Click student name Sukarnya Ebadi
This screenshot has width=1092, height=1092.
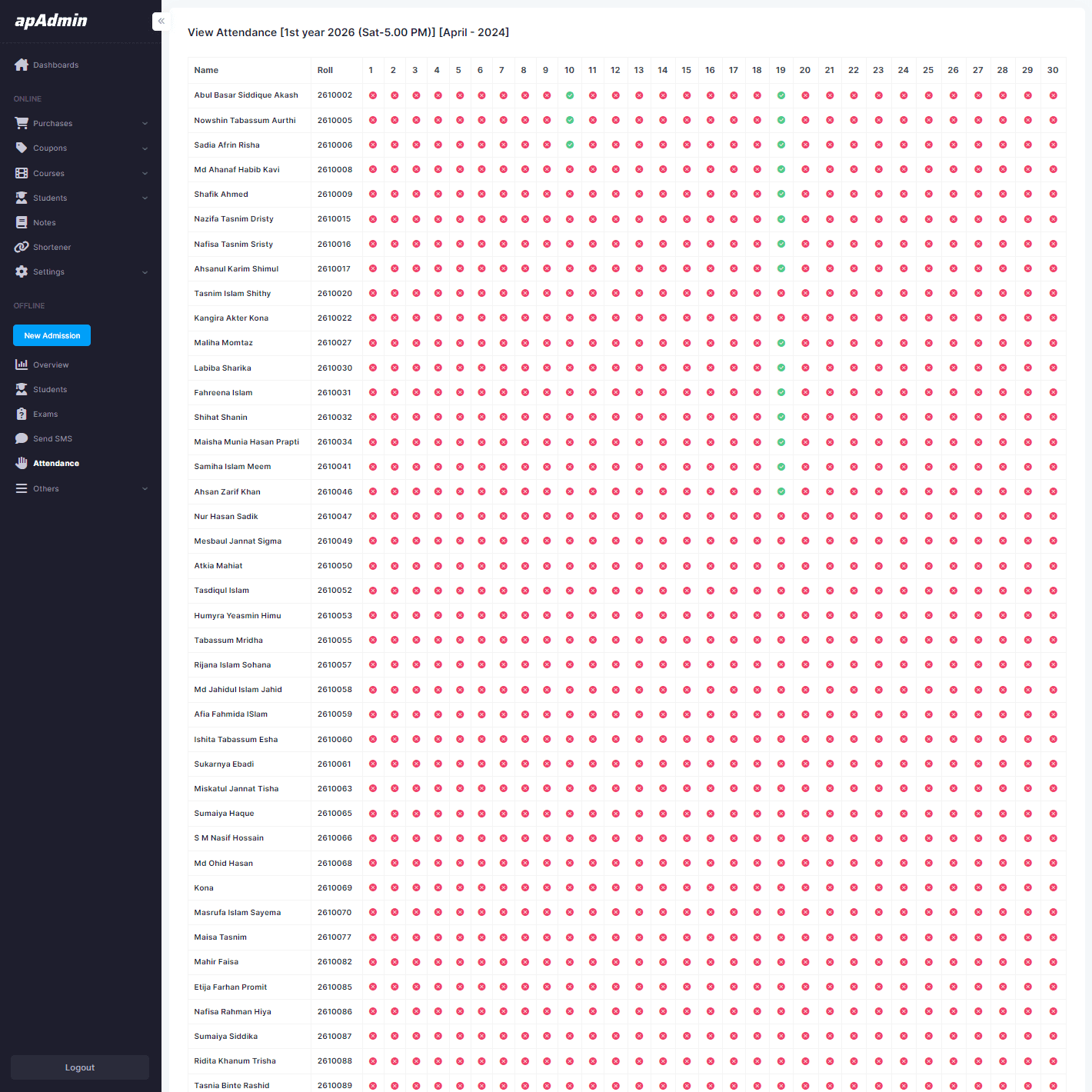224,764
